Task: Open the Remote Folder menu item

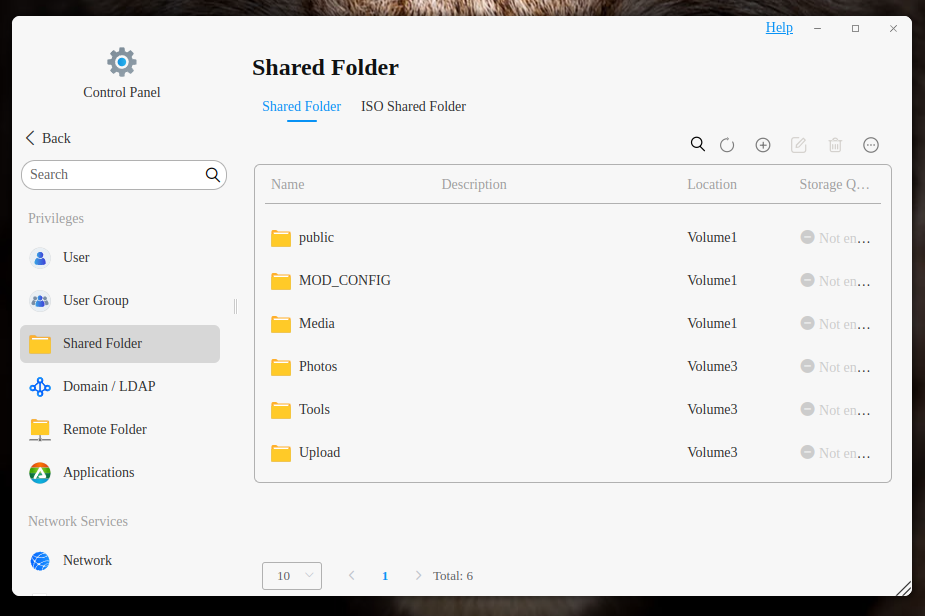Action: pos(120,430)
